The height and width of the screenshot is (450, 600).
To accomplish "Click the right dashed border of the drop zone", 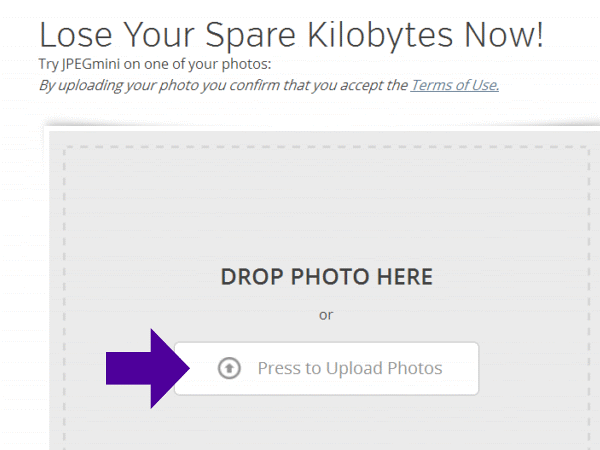I will 588,300.
